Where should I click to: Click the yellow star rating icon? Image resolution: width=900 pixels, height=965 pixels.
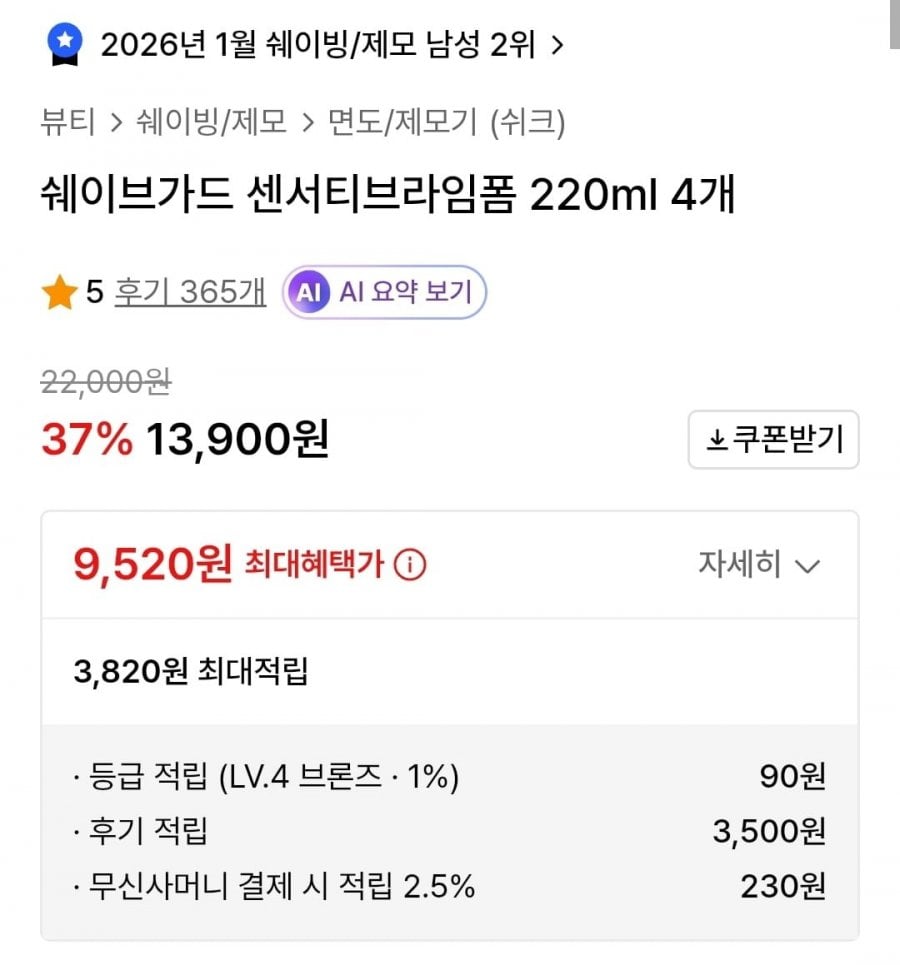pos(60,294)
